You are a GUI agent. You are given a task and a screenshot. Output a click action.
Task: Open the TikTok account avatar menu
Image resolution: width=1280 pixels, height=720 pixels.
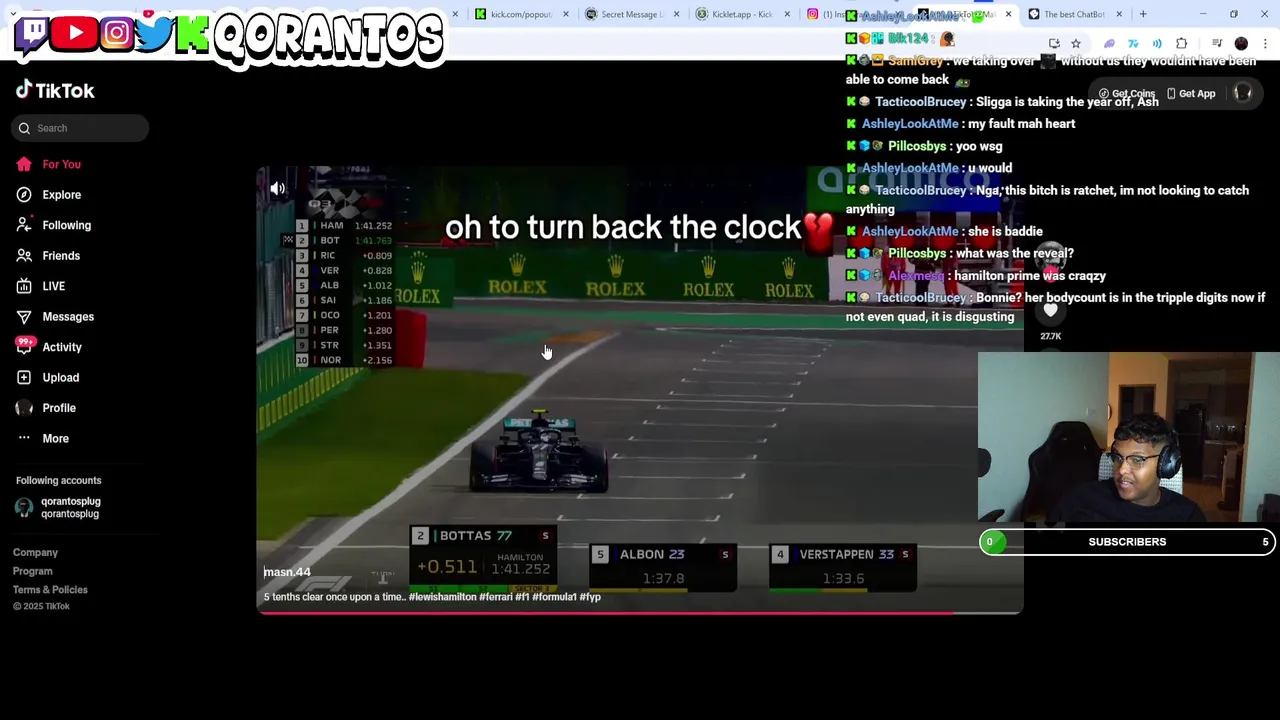(x=1243, y=93)
